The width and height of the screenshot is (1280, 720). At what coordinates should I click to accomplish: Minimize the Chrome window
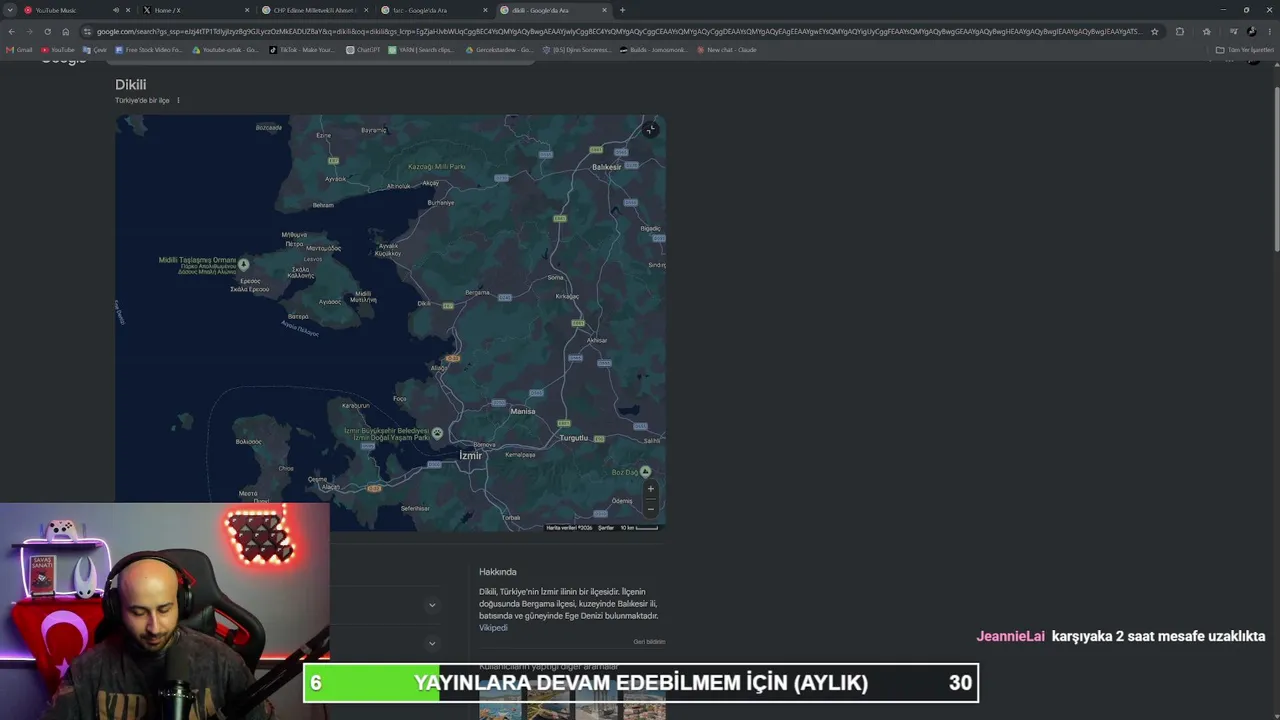click(x=1222, y=10)
